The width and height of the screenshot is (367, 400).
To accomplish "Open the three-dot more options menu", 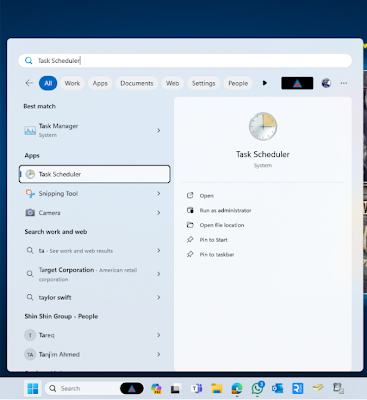I will click(344, 83).
